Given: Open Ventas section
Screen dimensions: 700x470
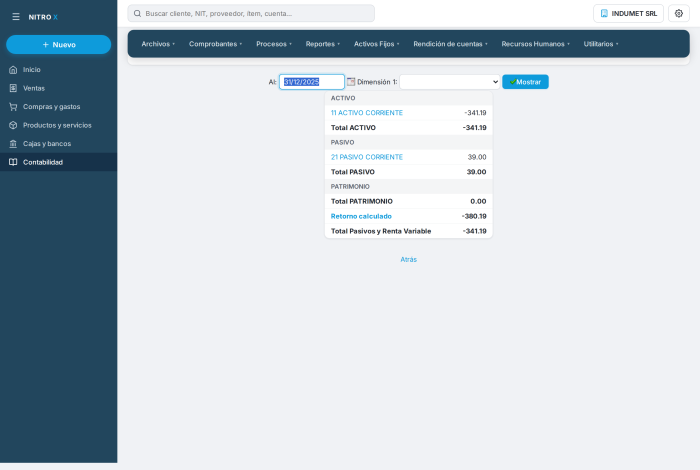Looking at the screenshot, I should click(x=58, y=88).
